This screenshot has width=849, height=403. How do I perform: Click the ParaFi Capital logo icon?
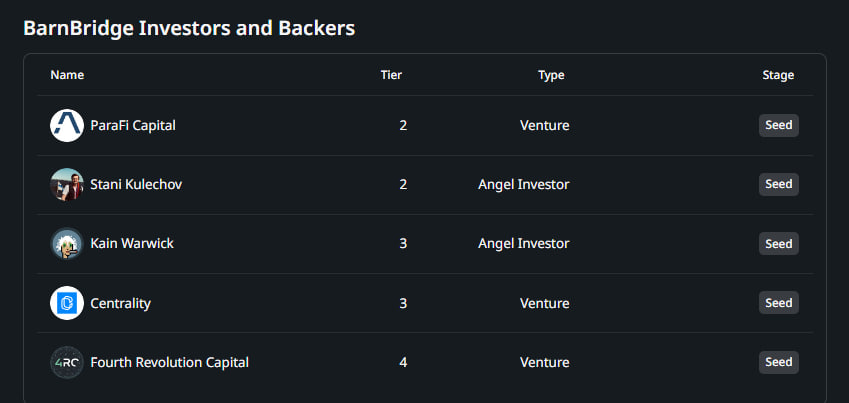[x=67, y=125]
